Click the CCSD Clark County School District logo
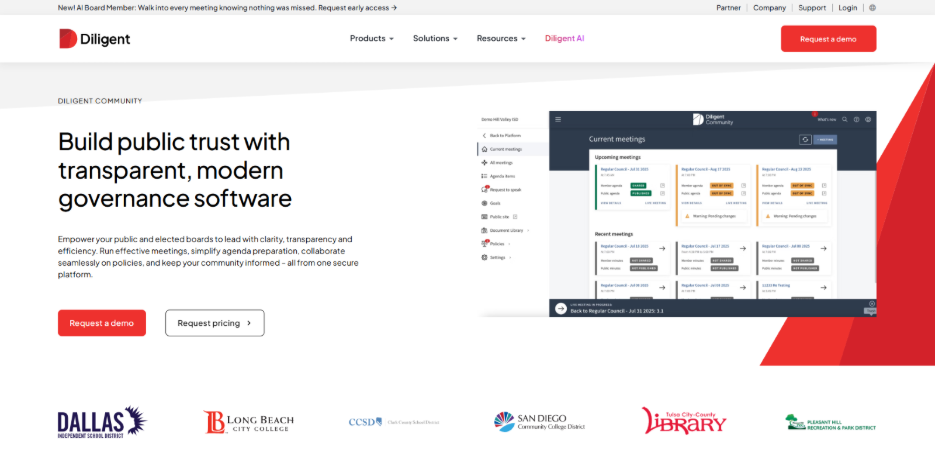936x463 pixels. pyautogui.click(x=393, y=422)
